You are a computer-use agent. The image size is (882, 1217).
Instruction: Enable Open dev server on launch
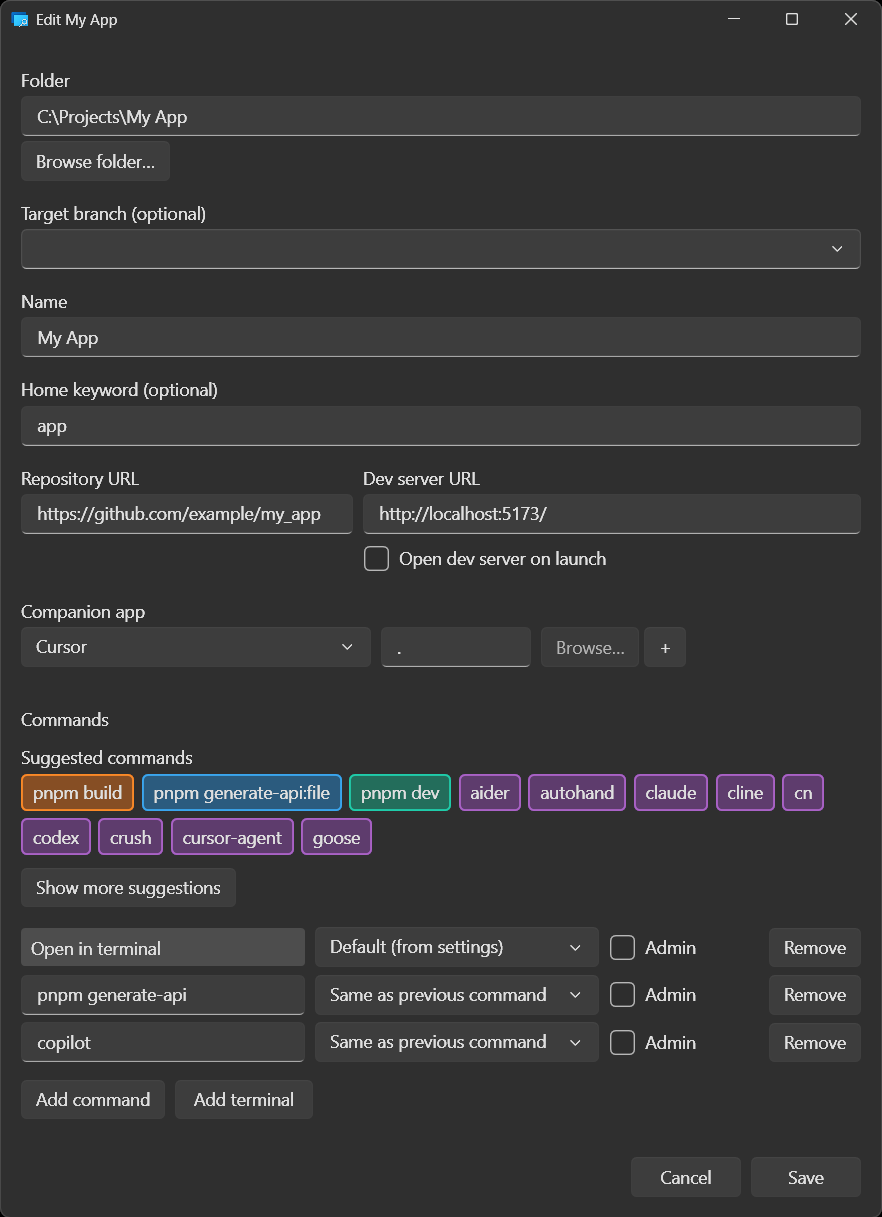tap(377, 559)
